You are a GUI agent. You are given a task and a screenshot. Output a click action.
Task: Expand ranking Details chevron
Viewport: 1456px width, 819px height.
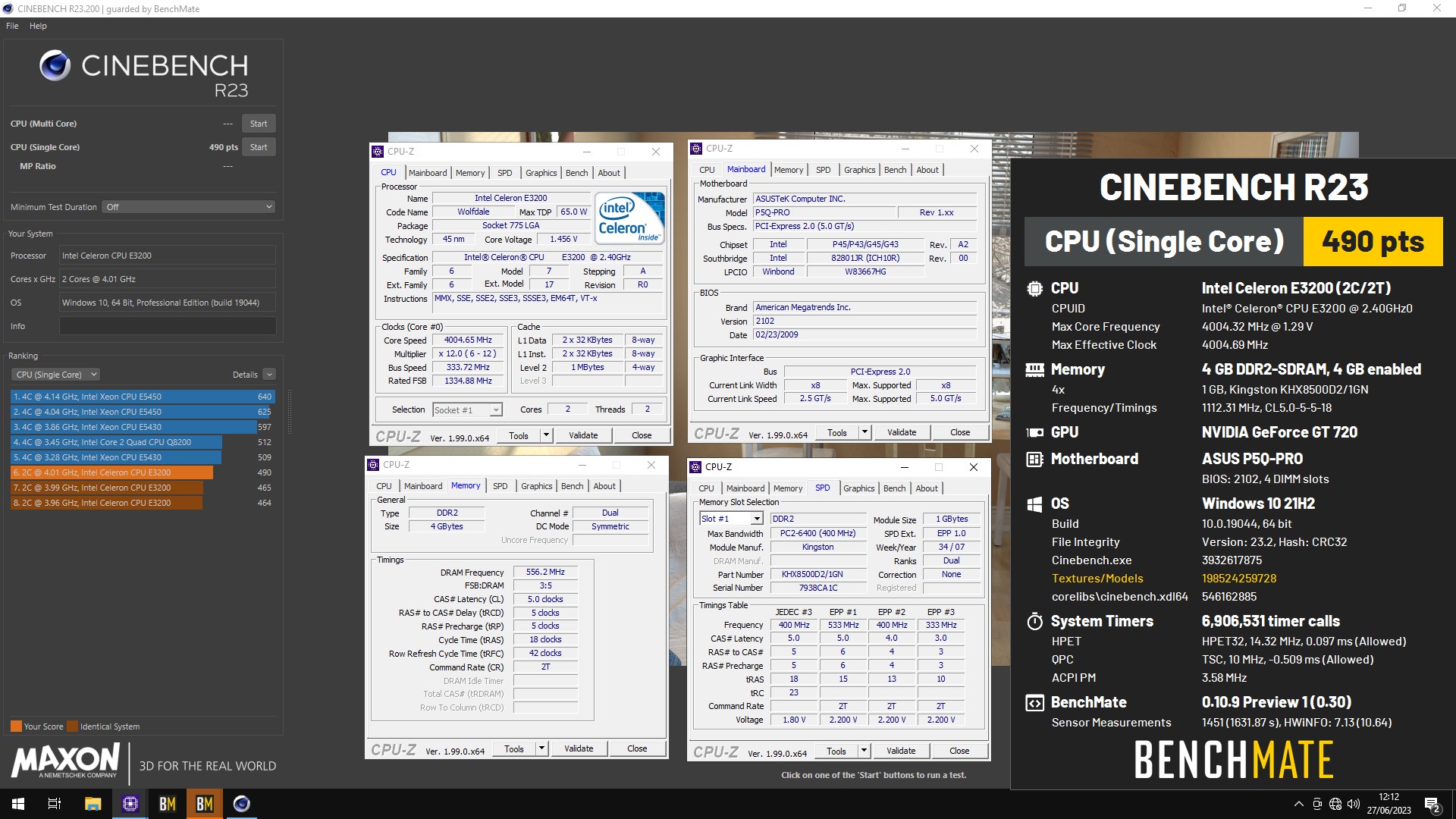pos(269,375)
